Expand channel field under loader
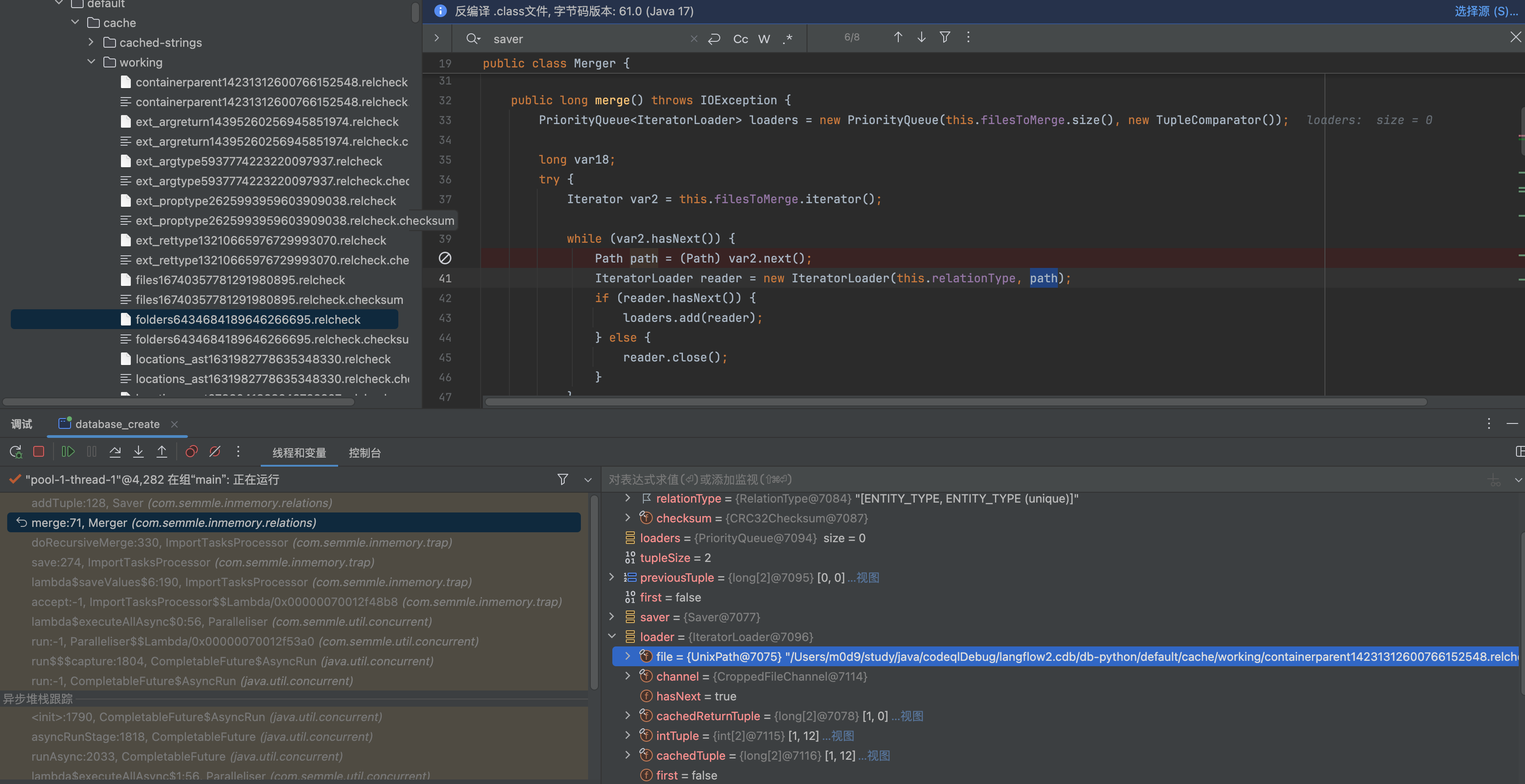This screenshot has height=784, width=1525. point(628,676)
